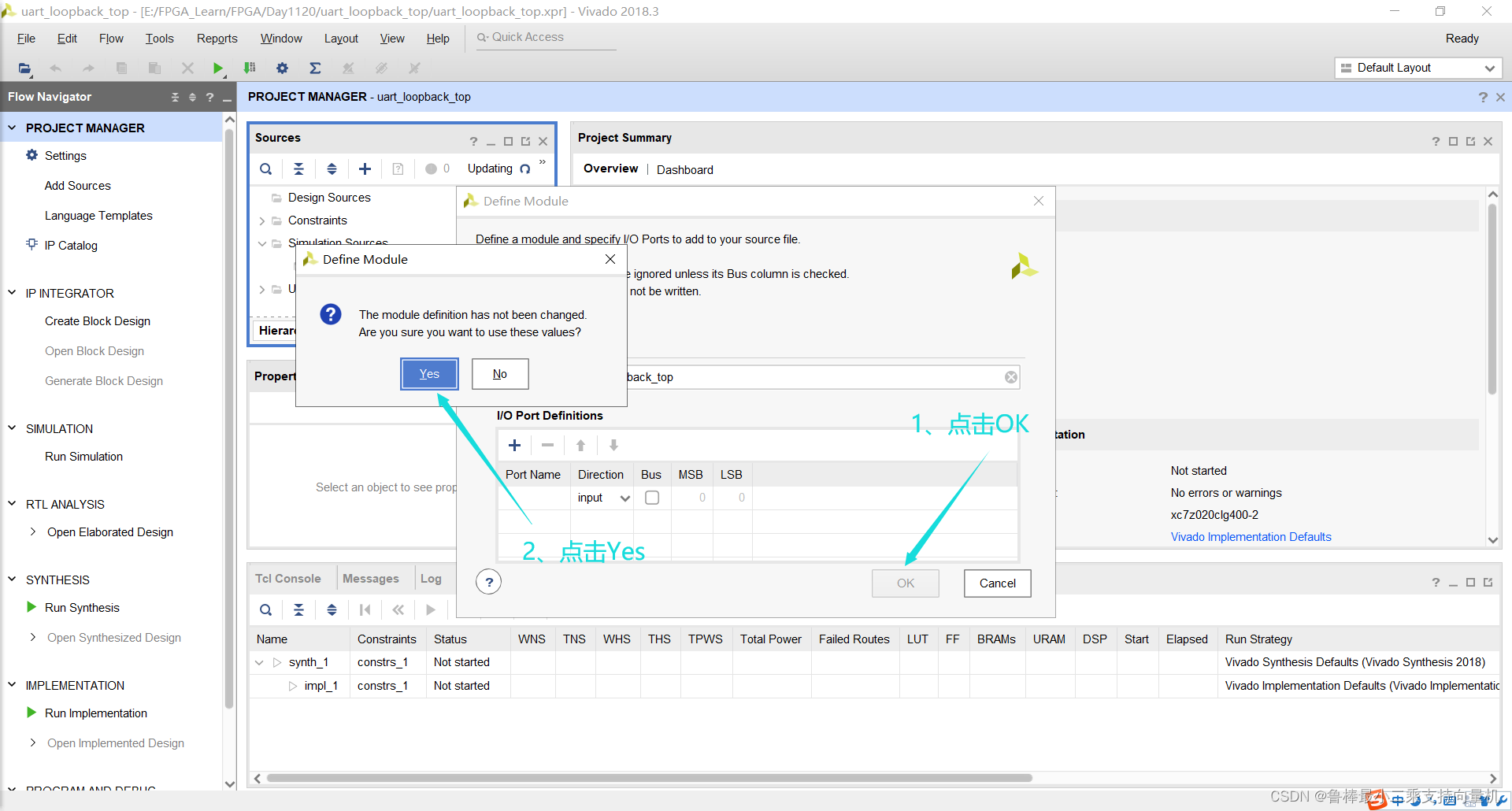Click Cancel in Define Module dialog
Image resolution: width=1512 pixels, height=811 pixels.
[997, 583]
